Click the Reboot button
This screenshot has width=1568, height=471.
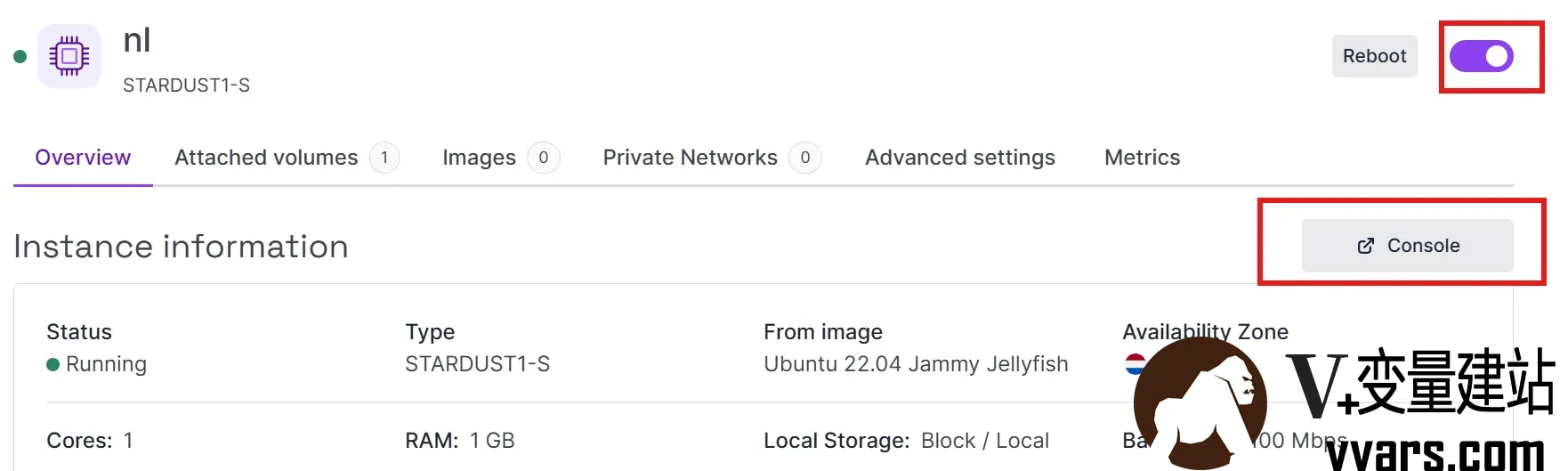pyautogui.click(x=1375, y=56)
